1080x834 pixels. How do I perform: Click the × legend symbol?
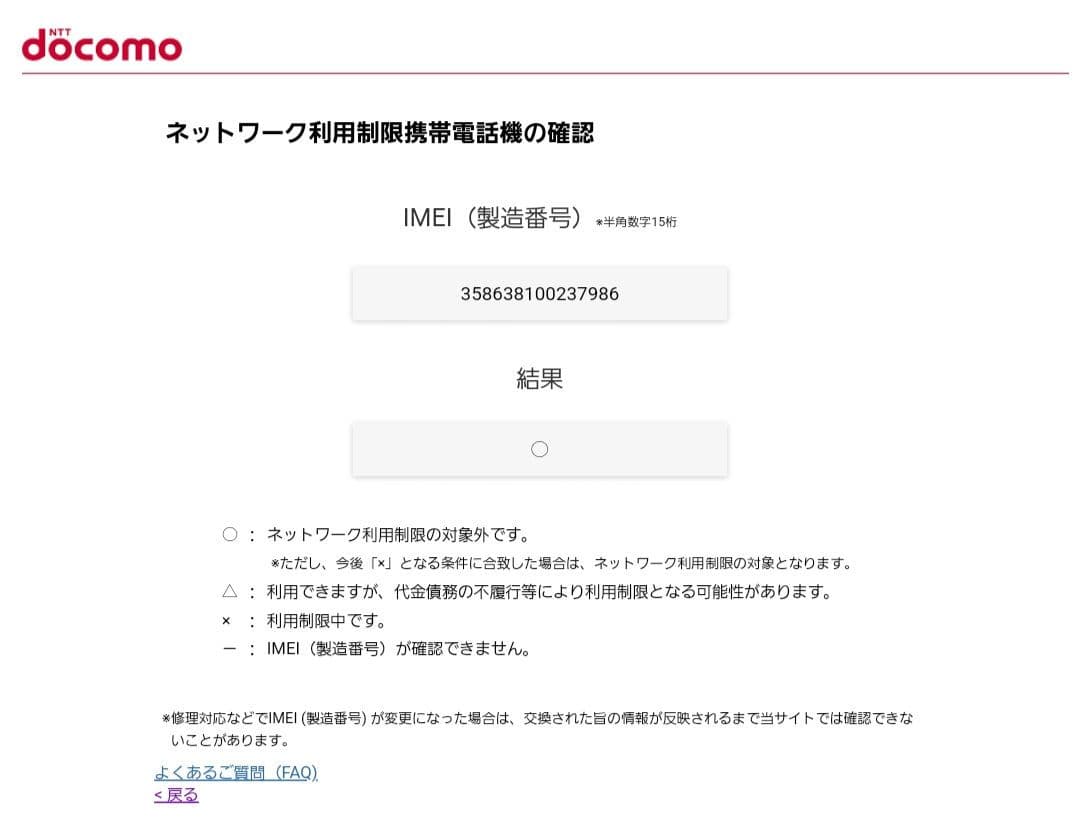[228, 619]
